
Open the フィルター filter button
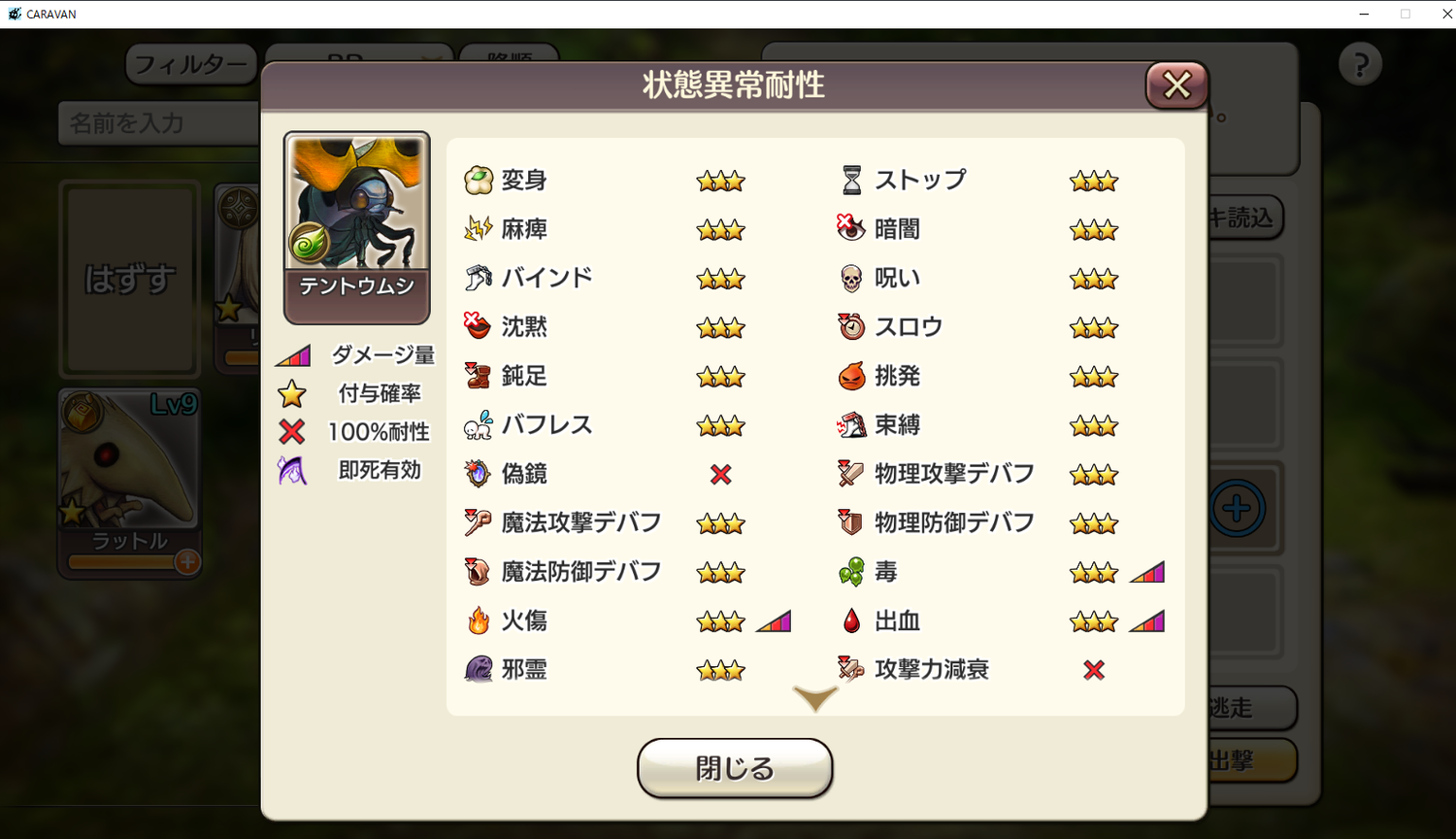[191, 64]
